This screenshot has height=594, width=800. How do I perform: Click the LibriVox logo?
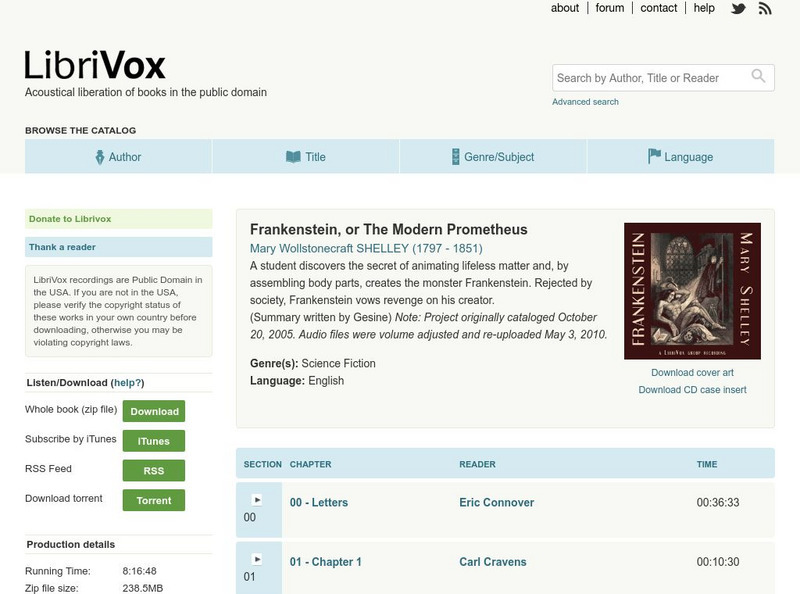pos(95,66)
